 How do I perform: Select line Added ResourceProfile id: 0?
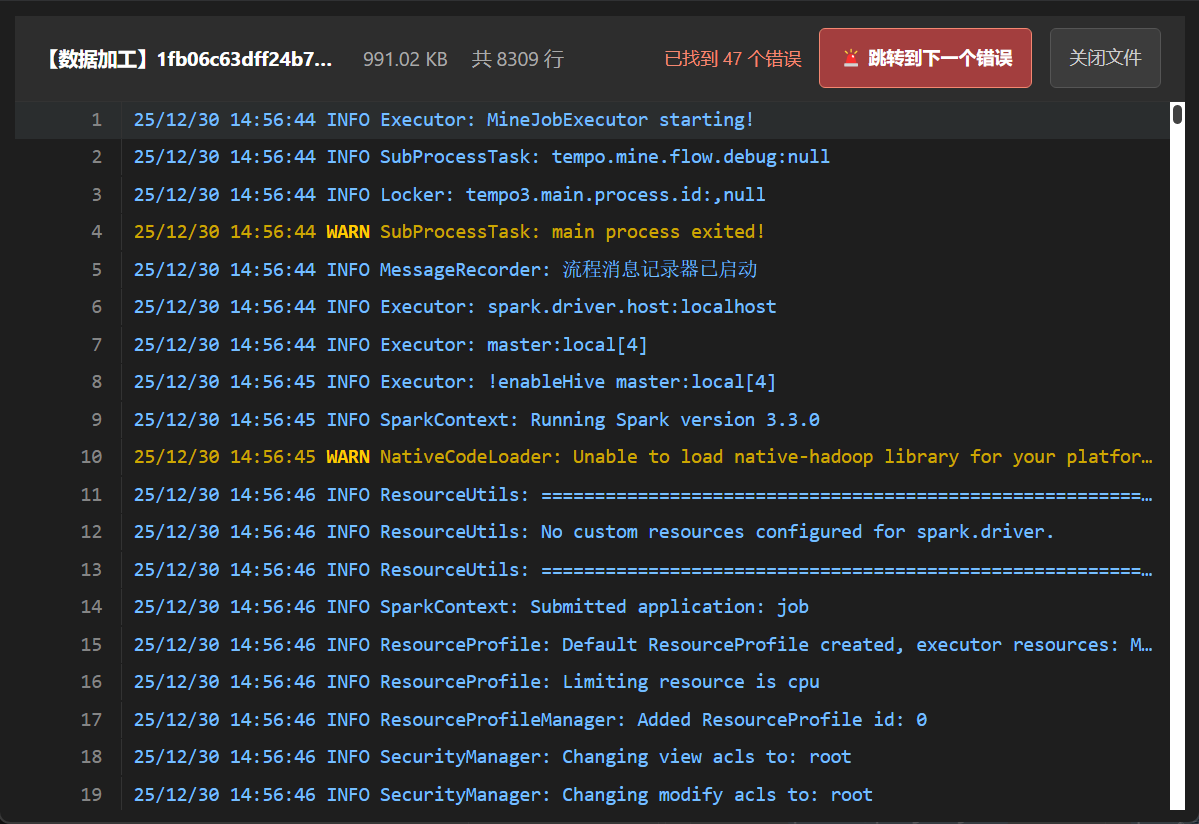pos(592,719)
